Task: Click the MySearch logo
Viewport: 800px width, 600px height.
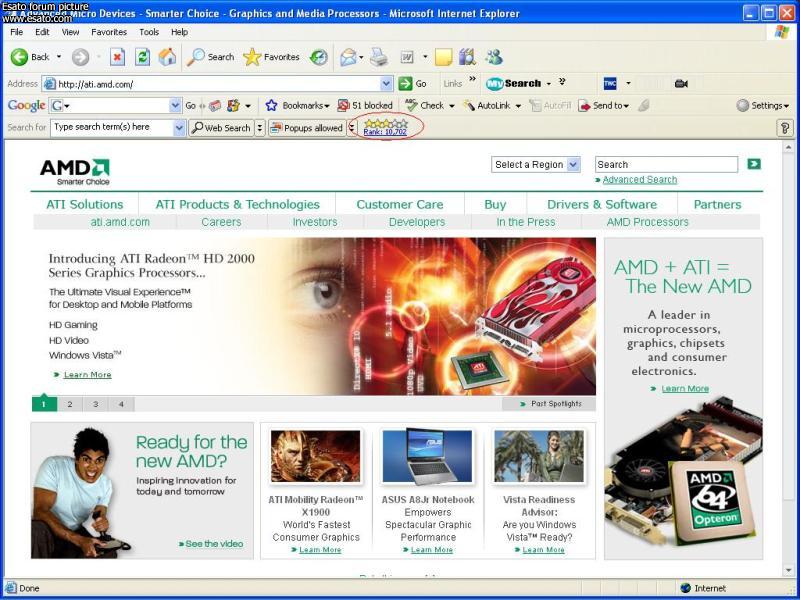Action: click(513, 84)
